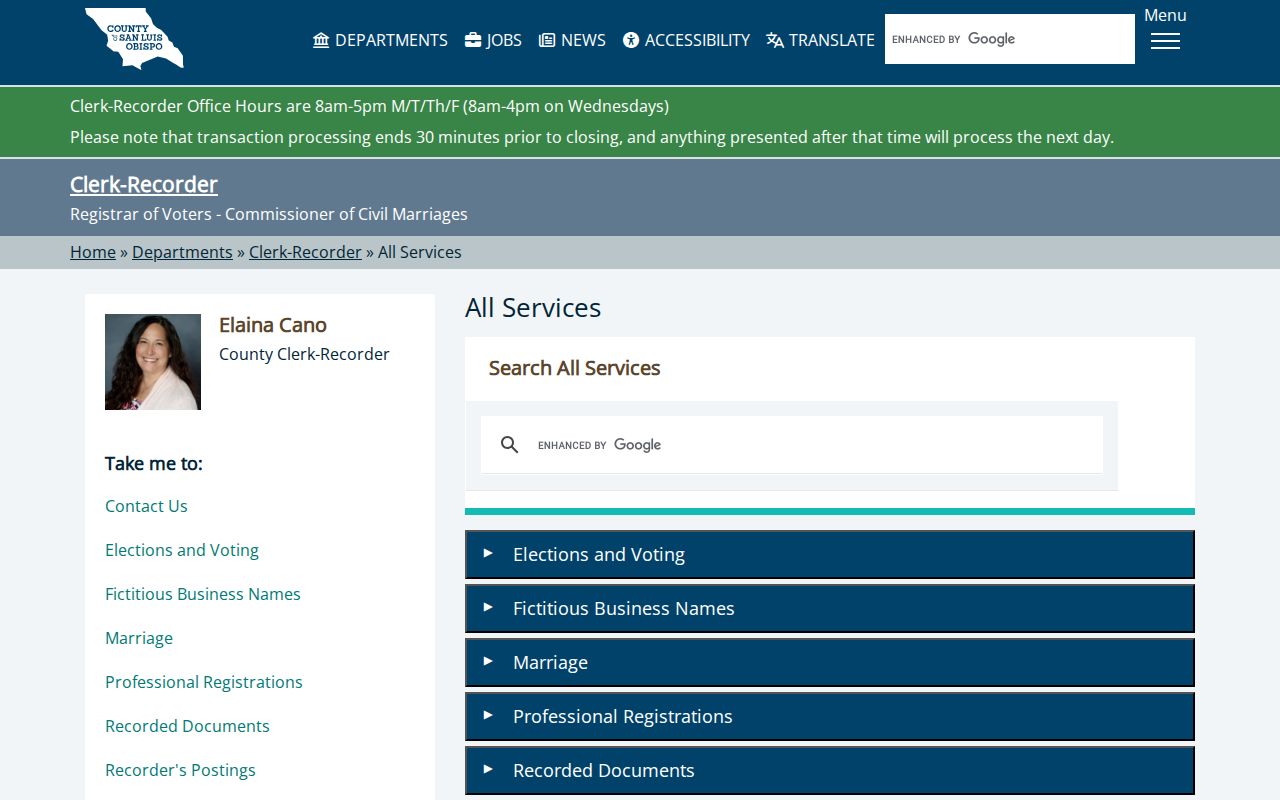Go to Home in the breadcrumb
The width and height of the screenshot is (1280, 800).
pyautogui.click(x=93, y=252)
